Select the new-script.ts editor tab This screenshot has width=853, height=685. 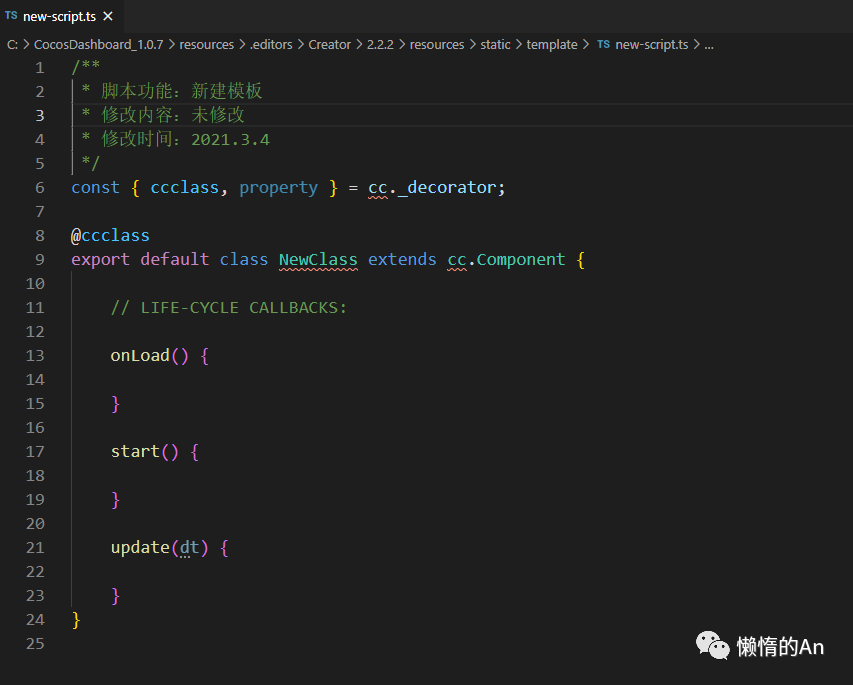pyautogui.click(x=59, y=17)
